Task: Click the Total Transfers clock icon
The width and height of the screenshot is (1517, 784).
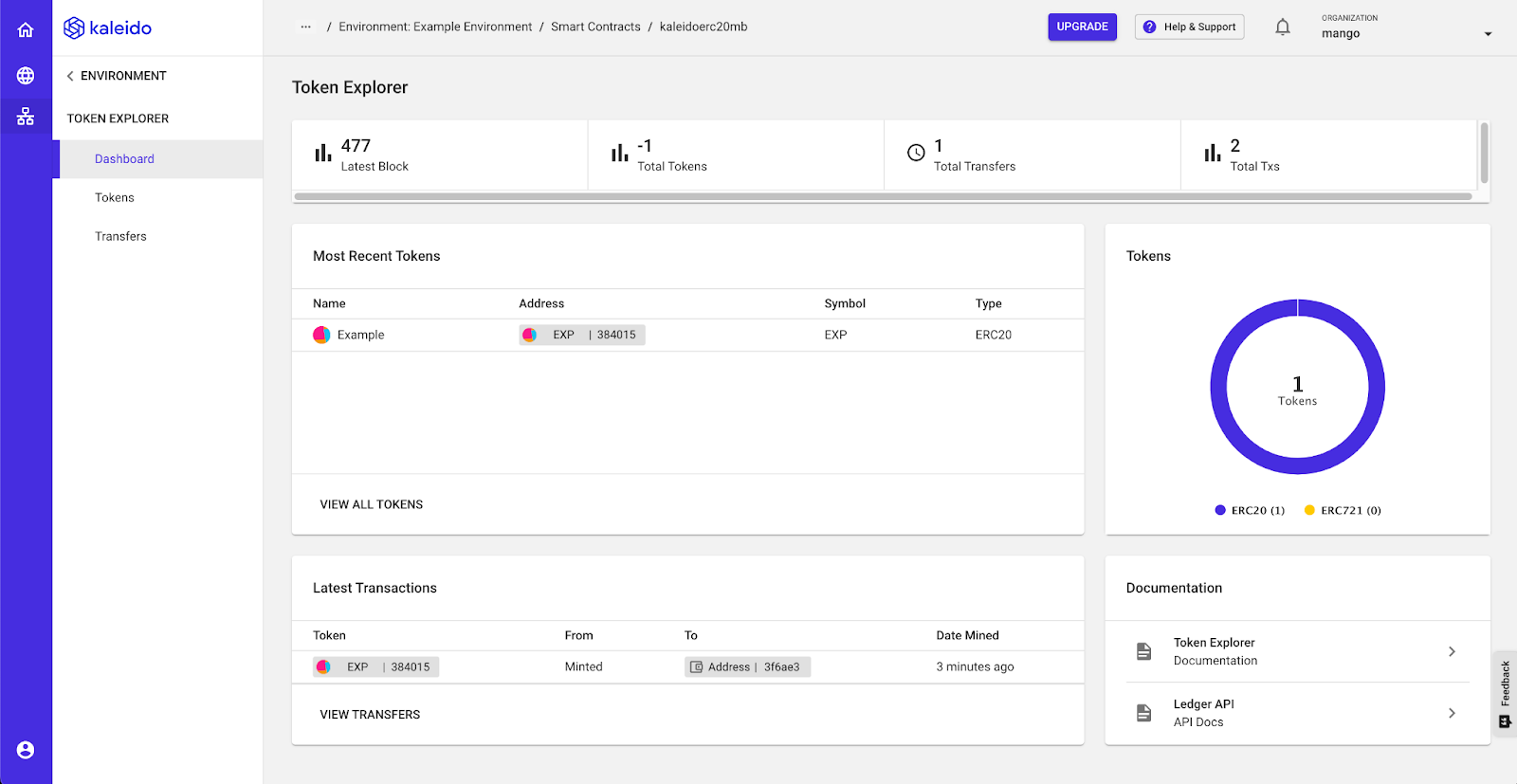Action: 916,153
